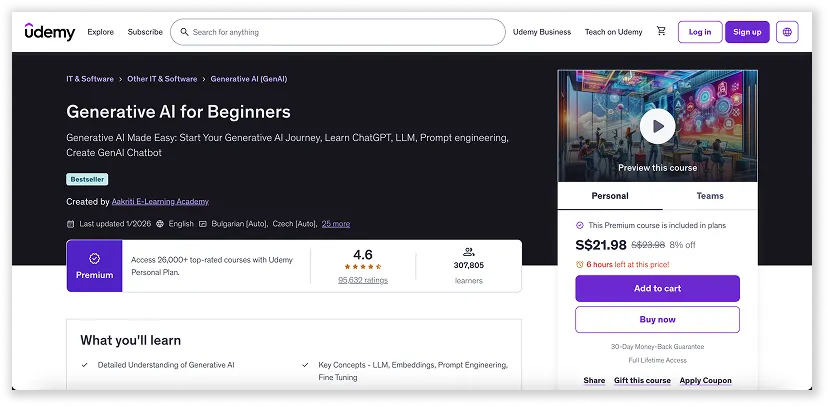Screen dimensions: 828x406
Task: Open the Explore menu
Action: [100, 32]
